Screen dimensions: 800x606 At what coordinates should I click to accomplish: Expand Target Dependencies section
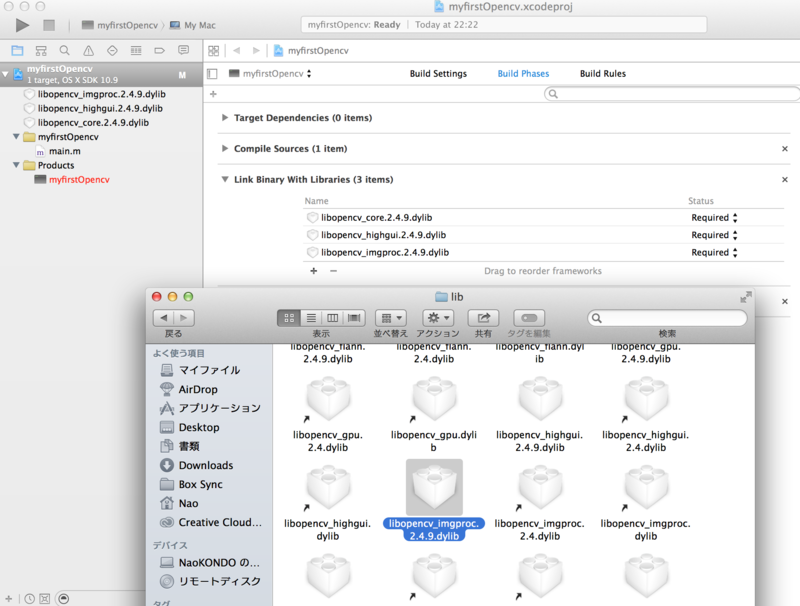[224, 118]
